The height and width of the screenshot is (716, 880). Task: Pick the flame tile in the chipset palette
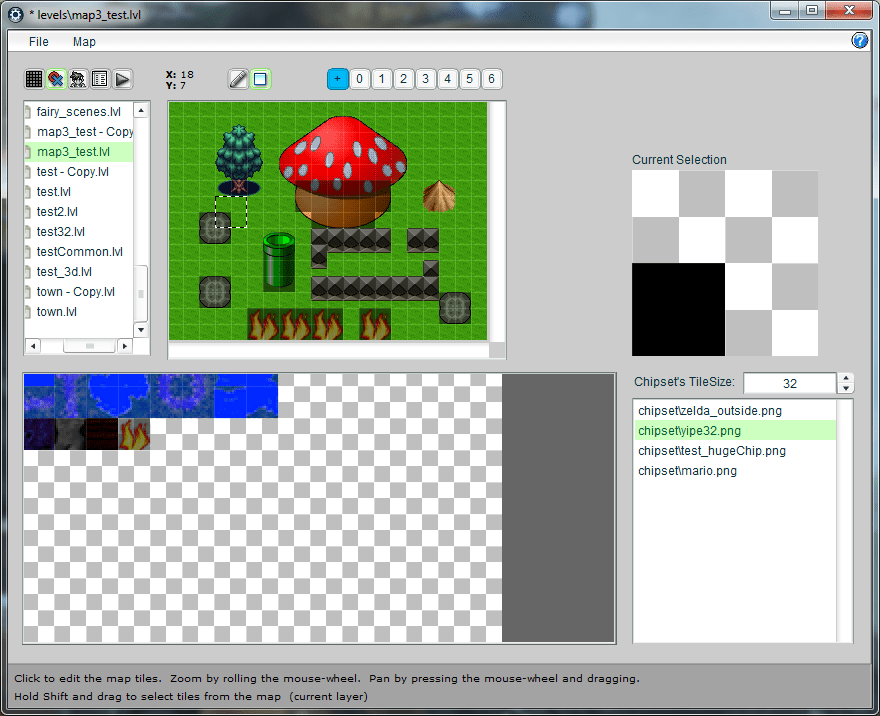pos(133,434)
